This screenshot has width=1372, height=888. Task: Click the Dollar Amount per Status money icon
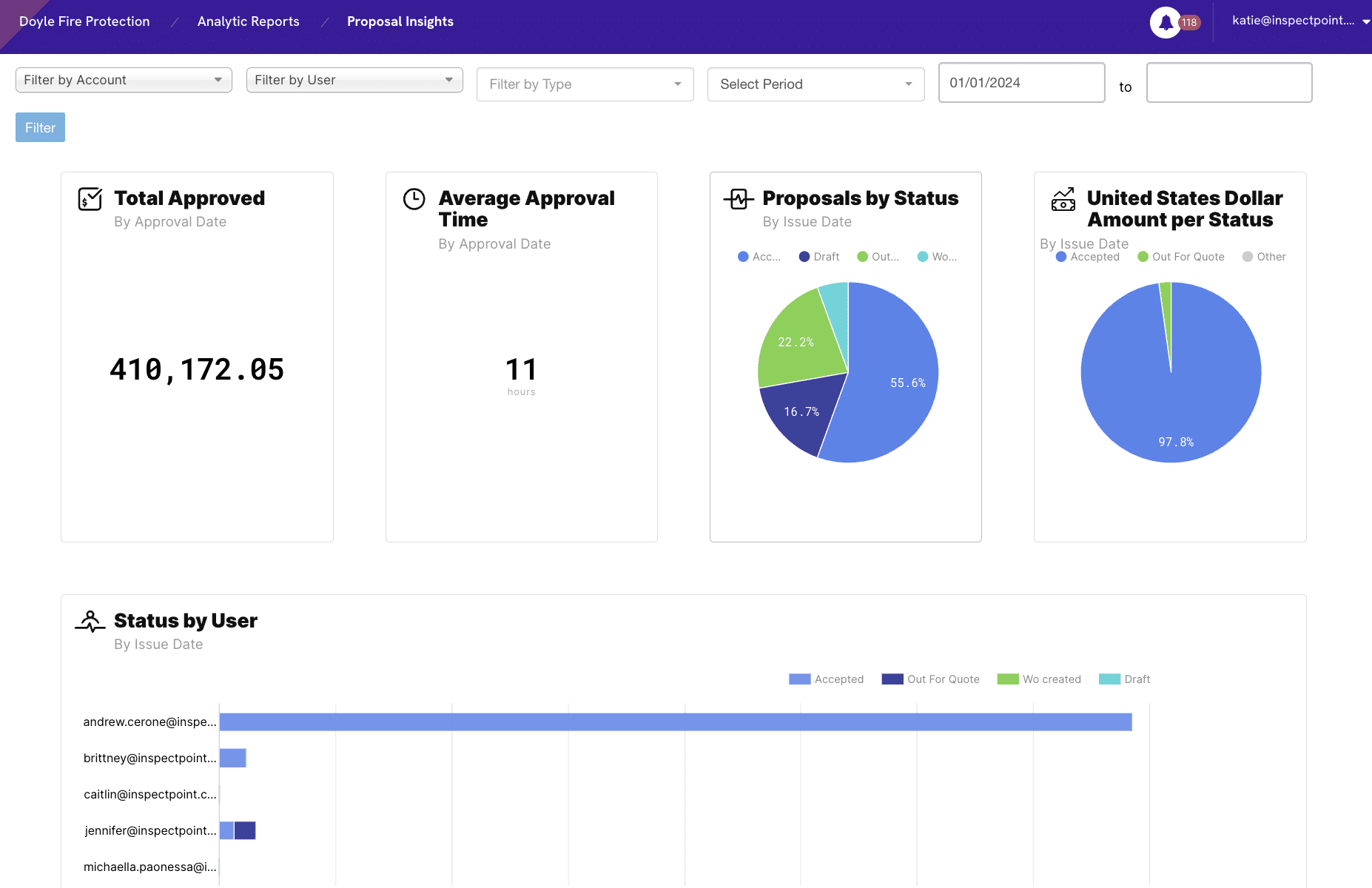[x=1063, y=199]
